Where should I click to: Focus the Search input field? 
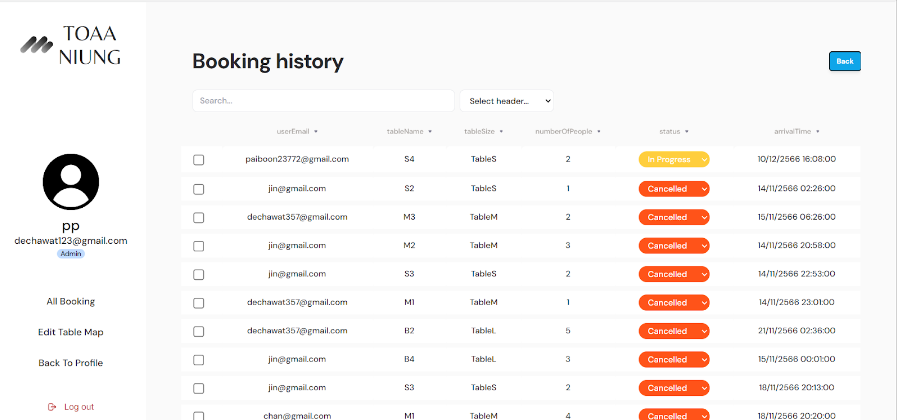tap(322, 101)
